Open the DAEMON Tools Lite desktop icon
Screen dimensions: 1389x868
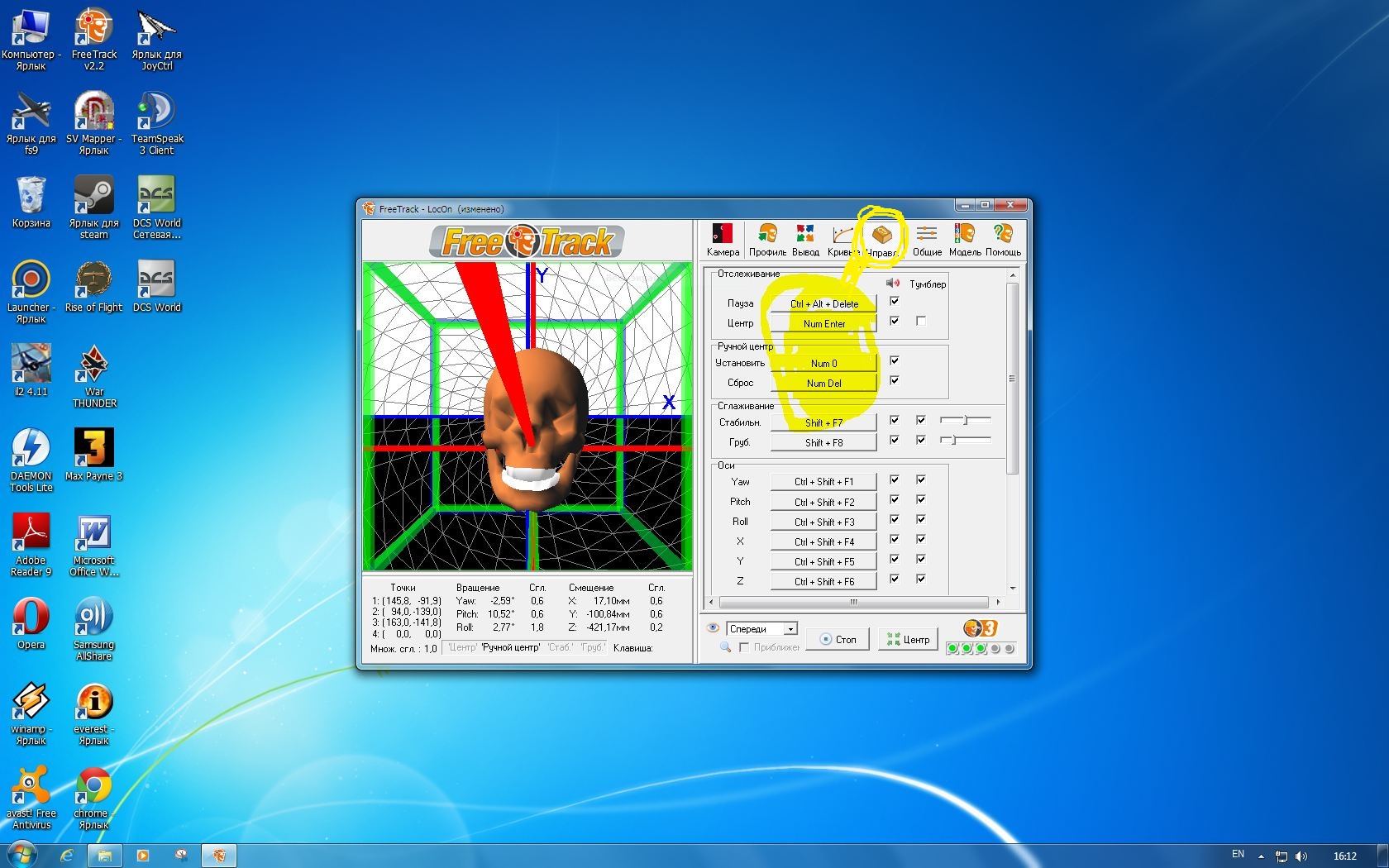tap(31, 461)
